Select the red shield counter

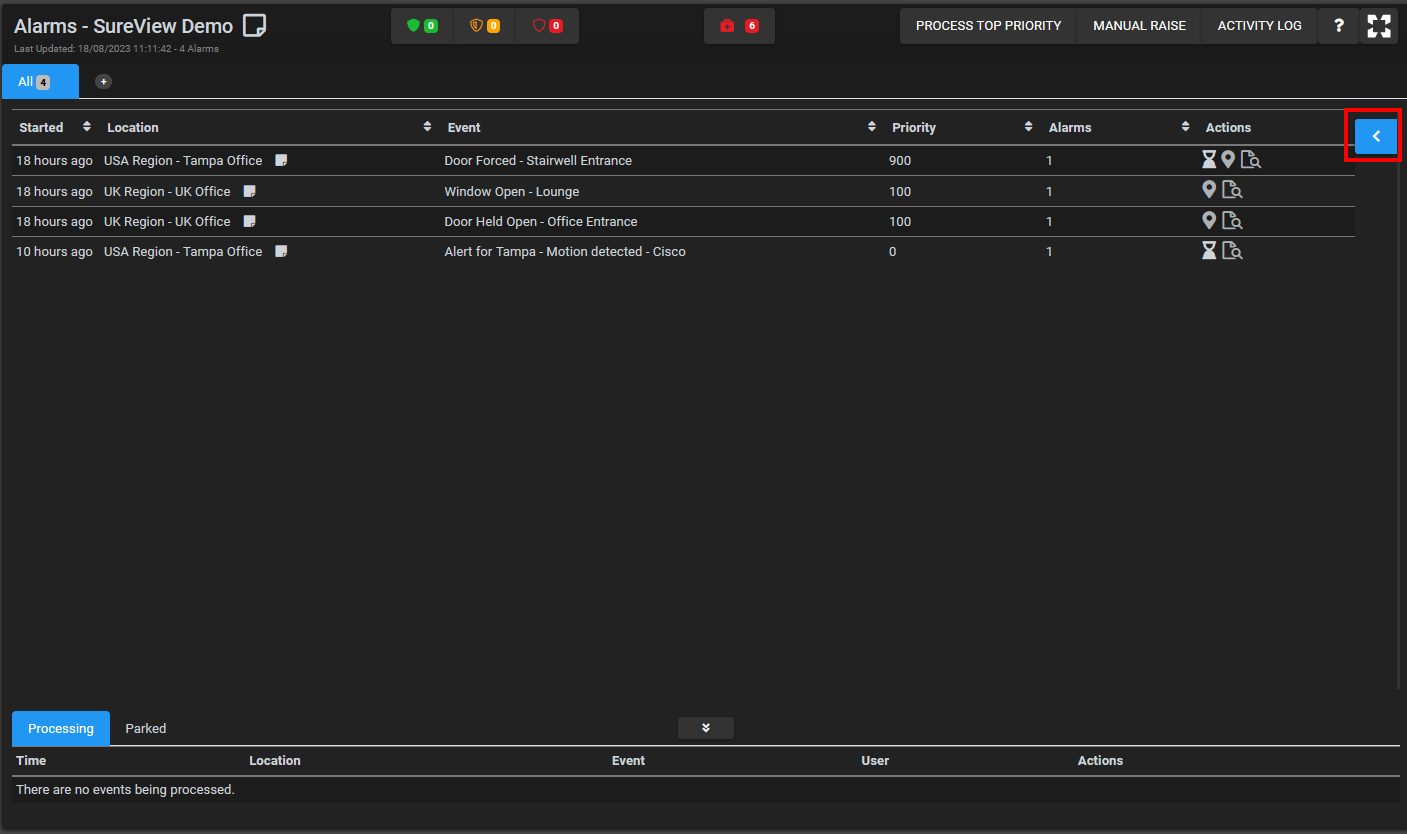point(547,26)
